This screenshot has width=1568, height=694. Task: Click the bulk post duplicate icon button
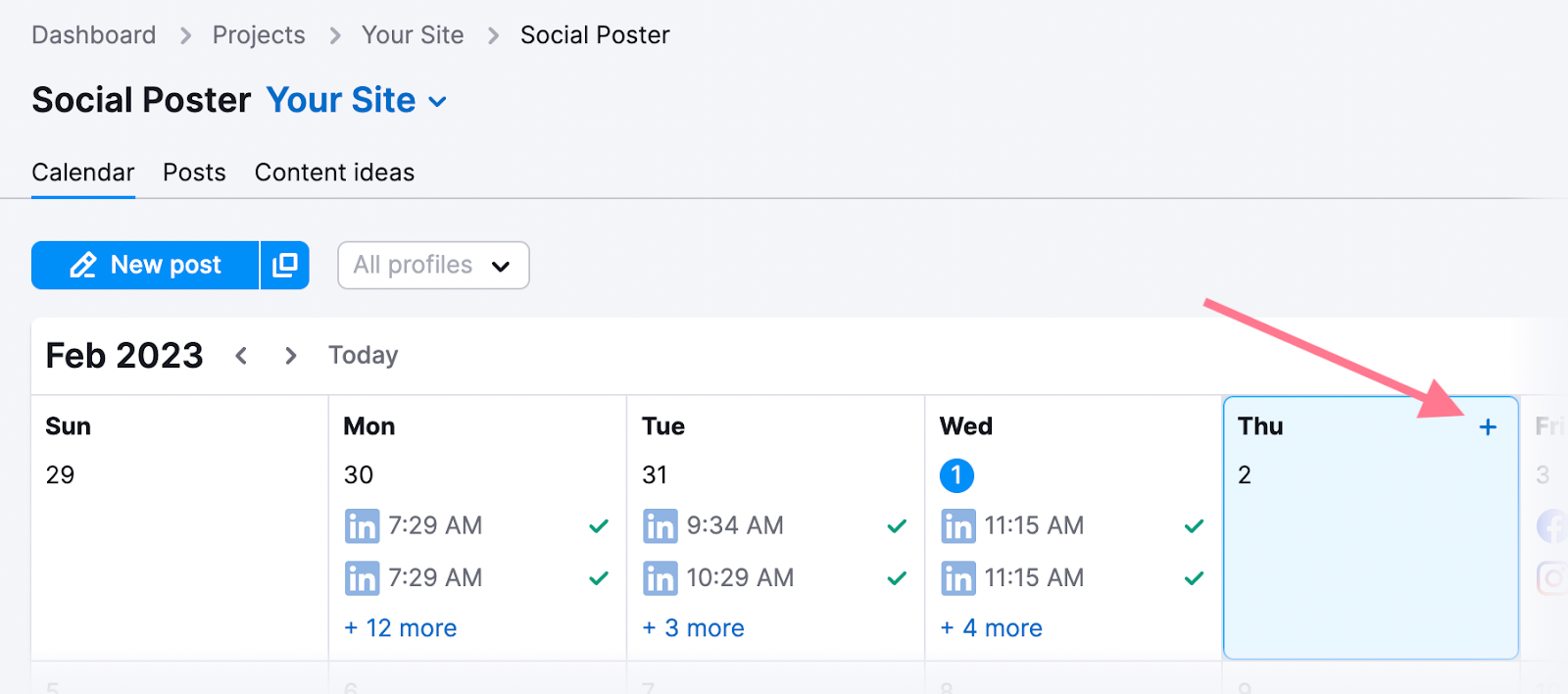pyautogui.click(x=285, y=265)
